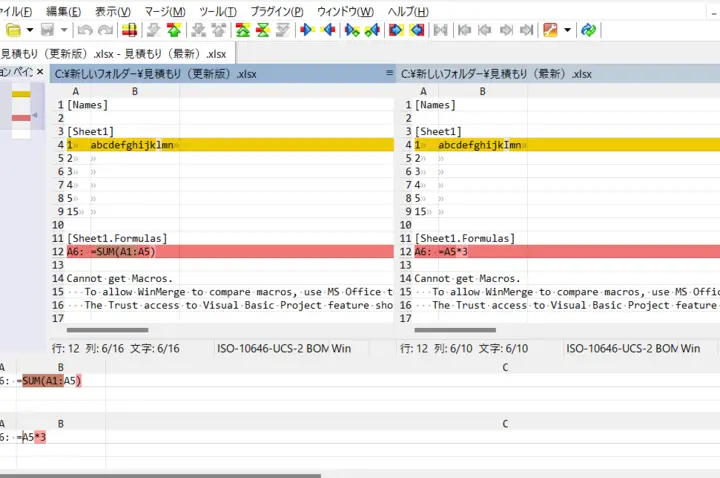The width and height of the screenshot is (720, 478).
Task: Expand the dropdown arrow beside Open folder
Action: (x=28, y=30)
